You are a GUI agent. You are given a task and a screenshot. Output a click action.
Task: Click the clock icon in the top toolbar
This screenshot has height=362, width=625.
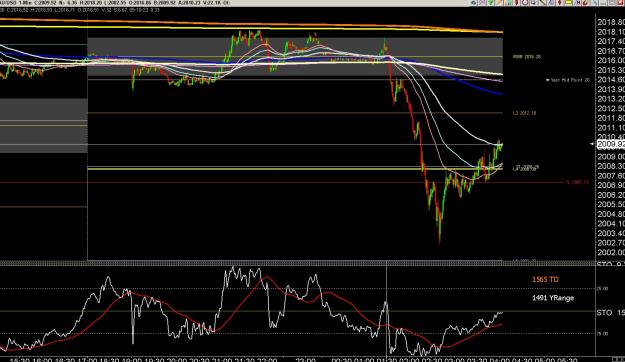[x=525, y=2]
